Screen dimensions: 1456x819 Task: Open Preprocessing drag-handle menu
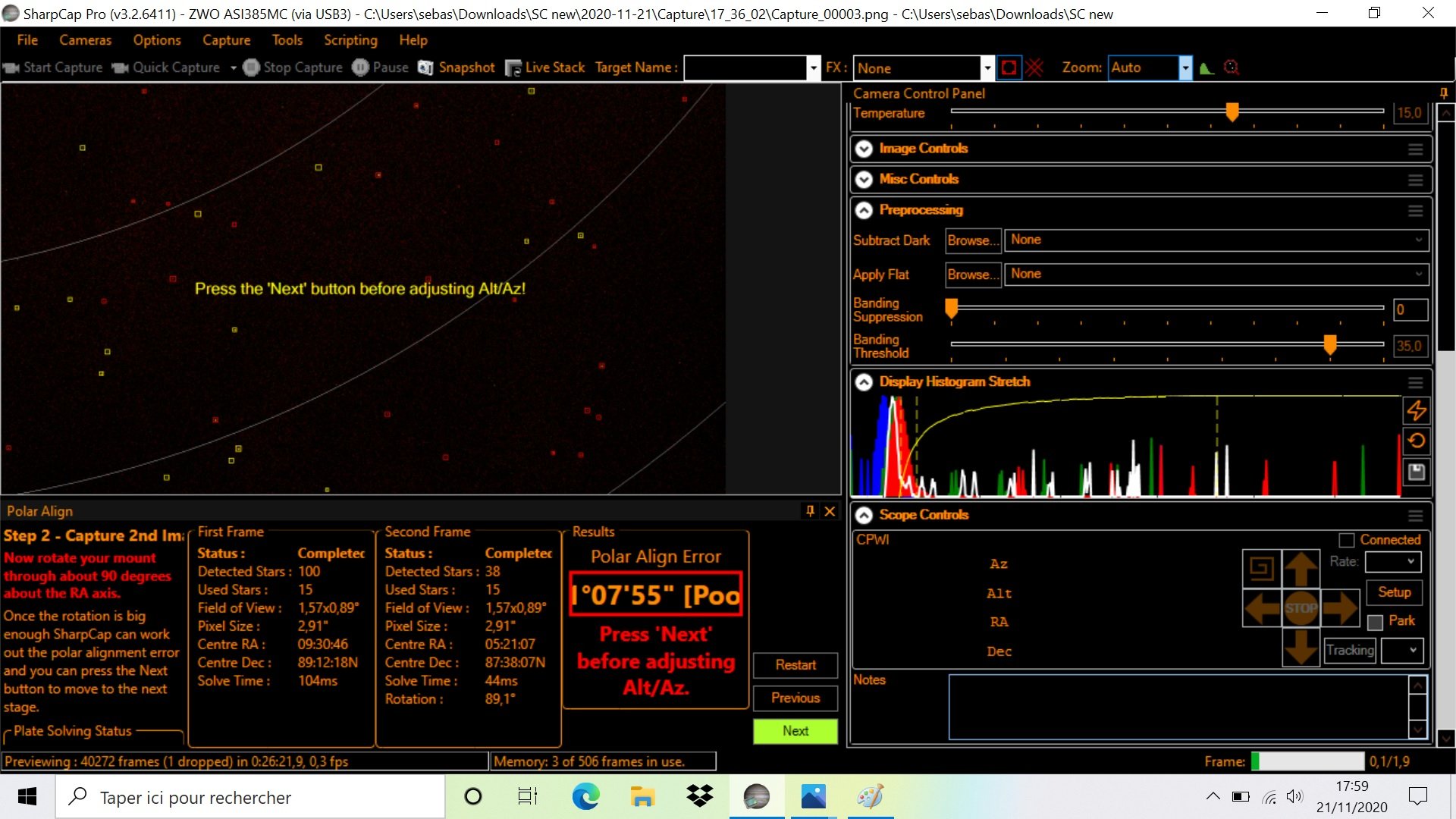1415,210
